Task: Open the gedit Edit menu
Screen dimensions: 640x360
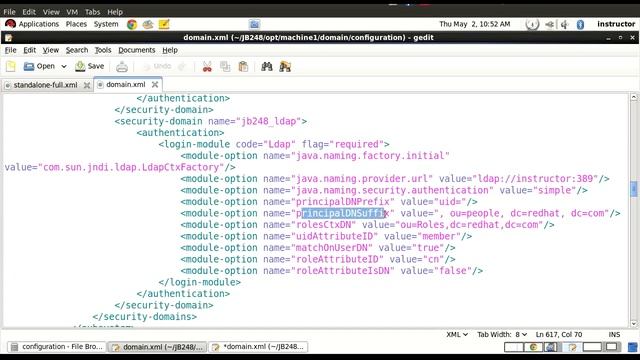Action: (29, 50)
